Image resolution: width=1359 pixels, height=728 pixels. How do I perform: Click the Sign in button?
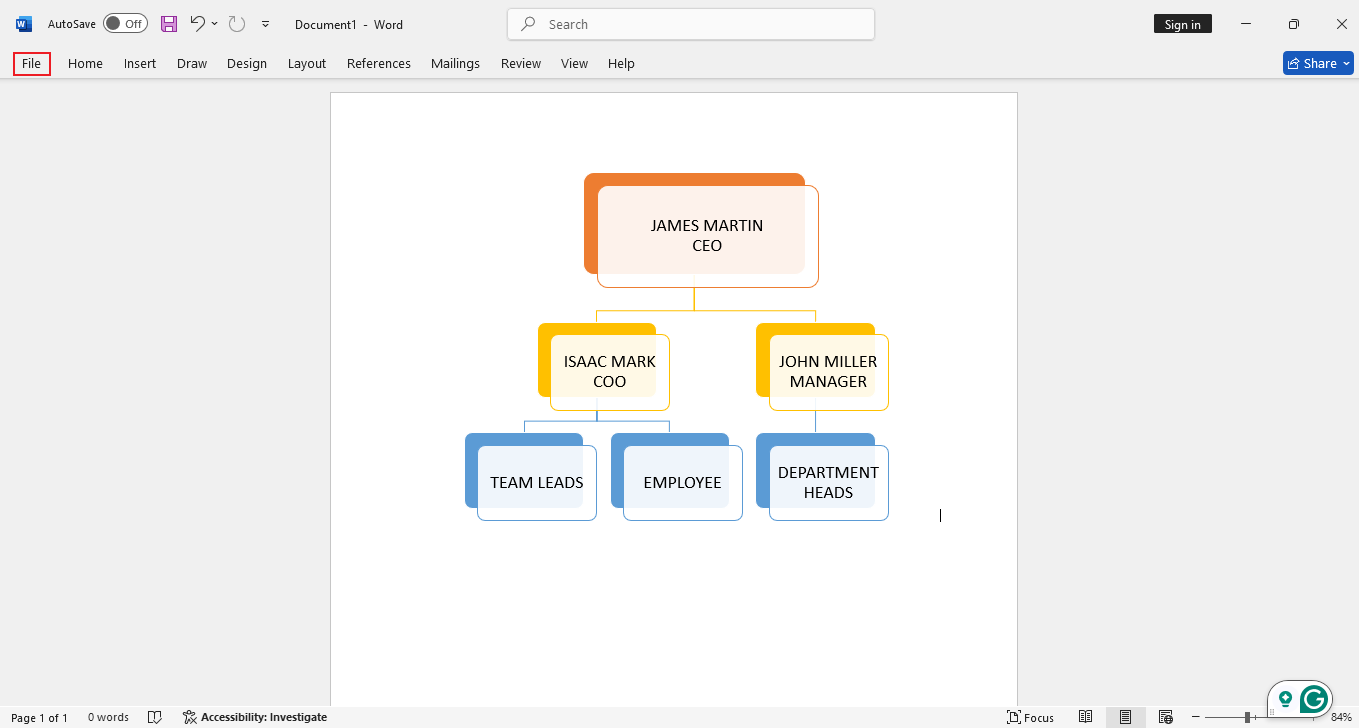pos(1182,23)
